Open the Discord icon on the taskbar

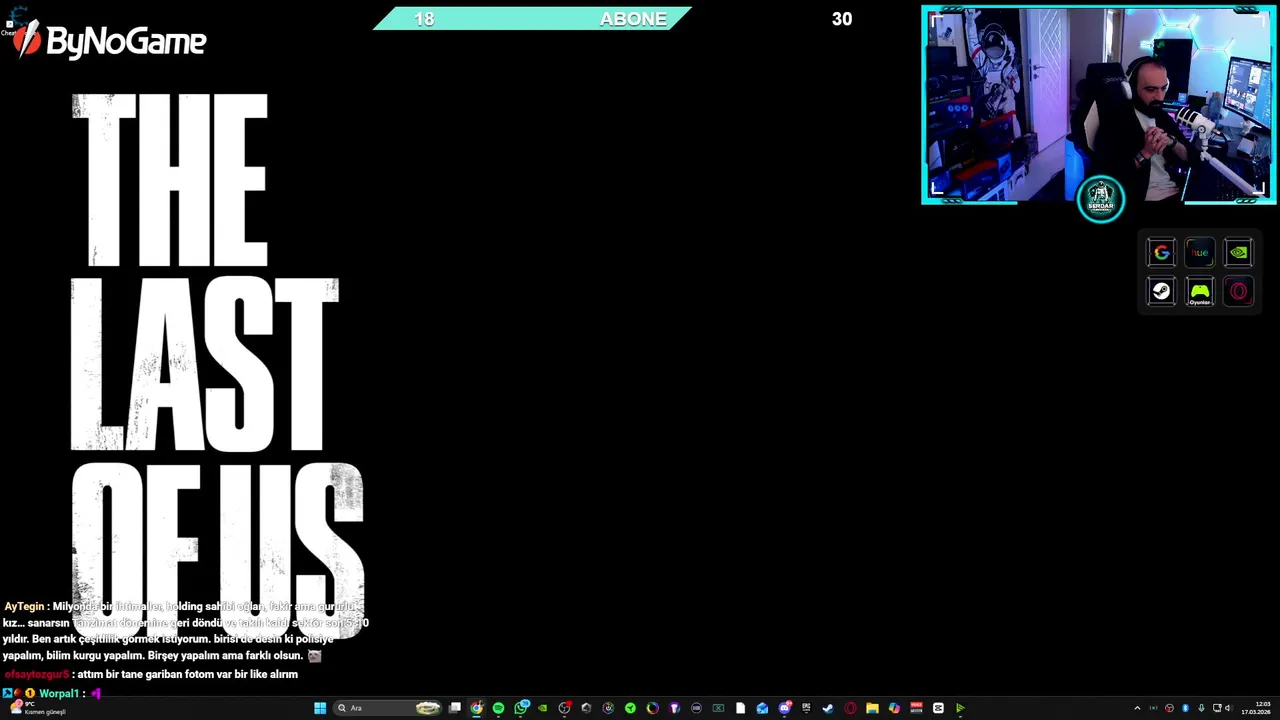[784, 708]
